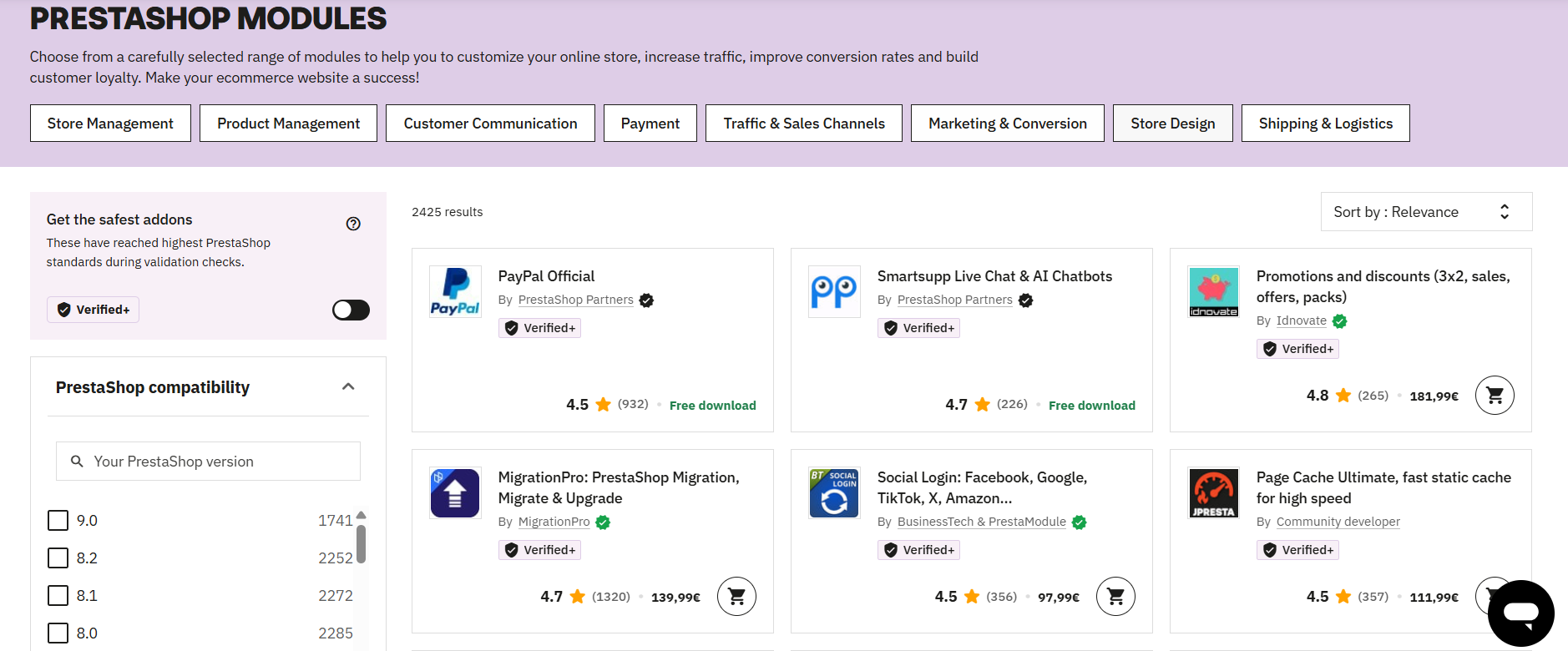Click the JPresta Page Cache logo
1568x651 pixels.
[x=1213, y=492]
